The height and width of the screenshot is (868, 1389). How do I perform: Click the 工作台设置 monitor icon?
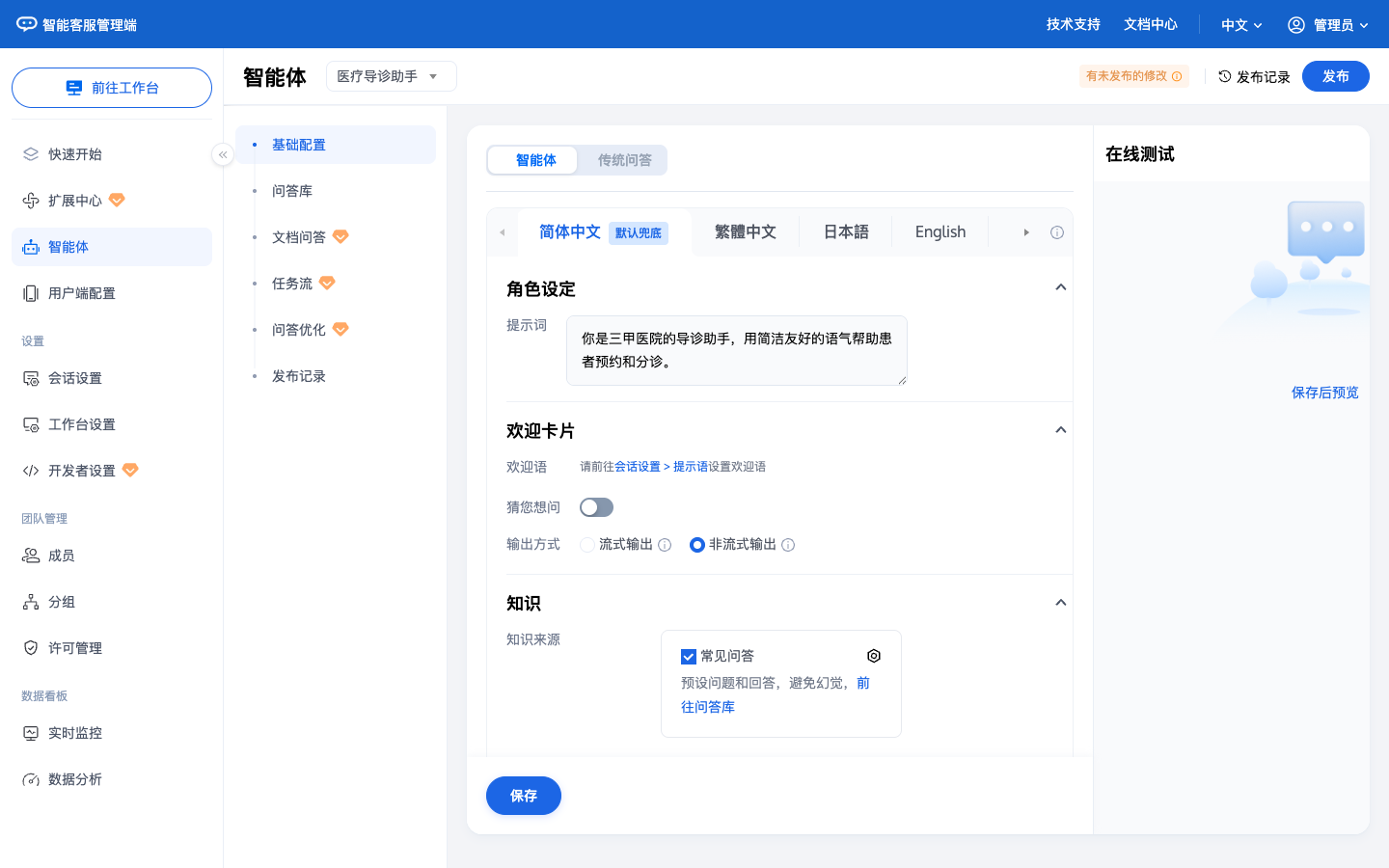(31, 424)
